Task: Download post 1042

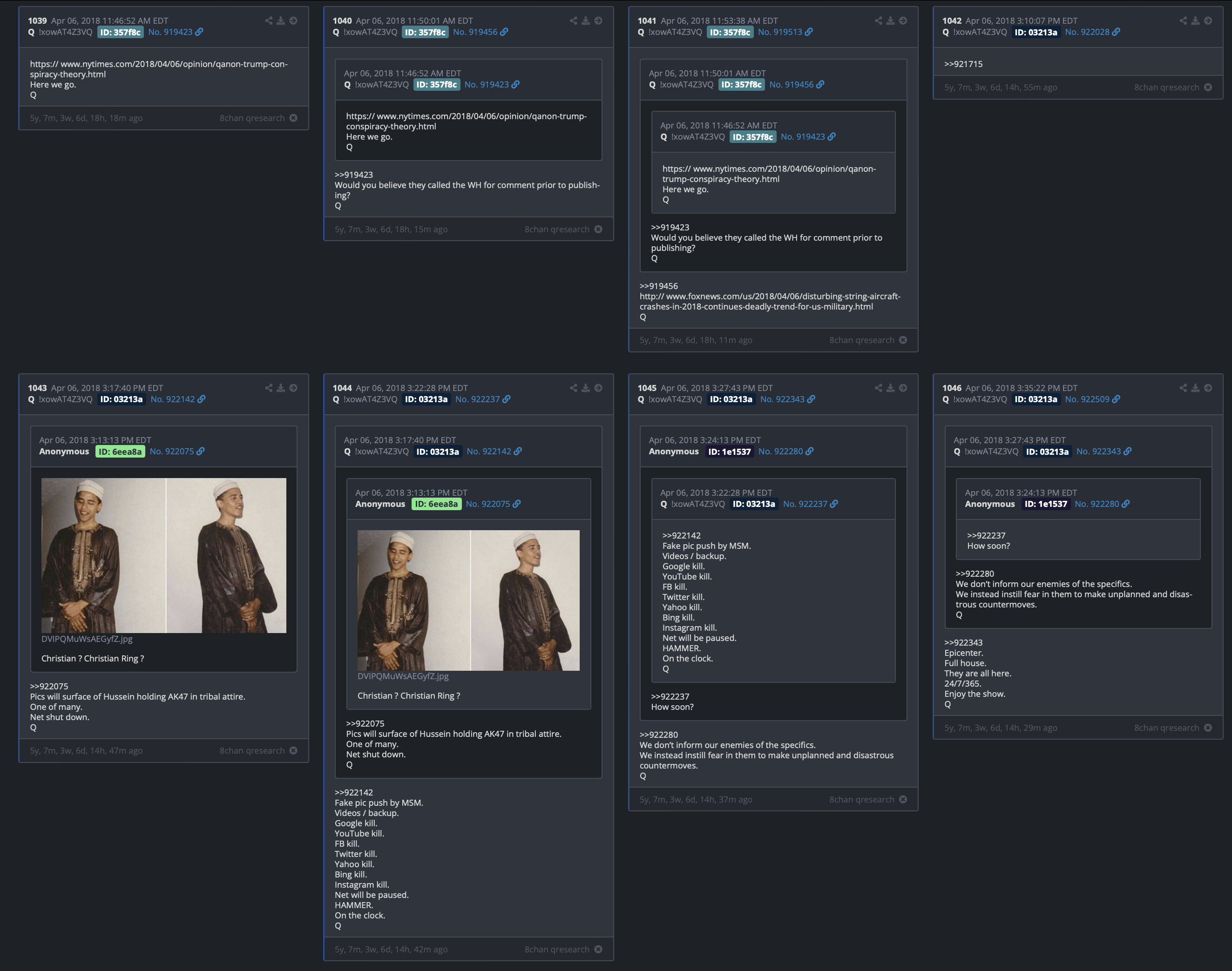Action: pyautogui.click(x=1196, y=20)
